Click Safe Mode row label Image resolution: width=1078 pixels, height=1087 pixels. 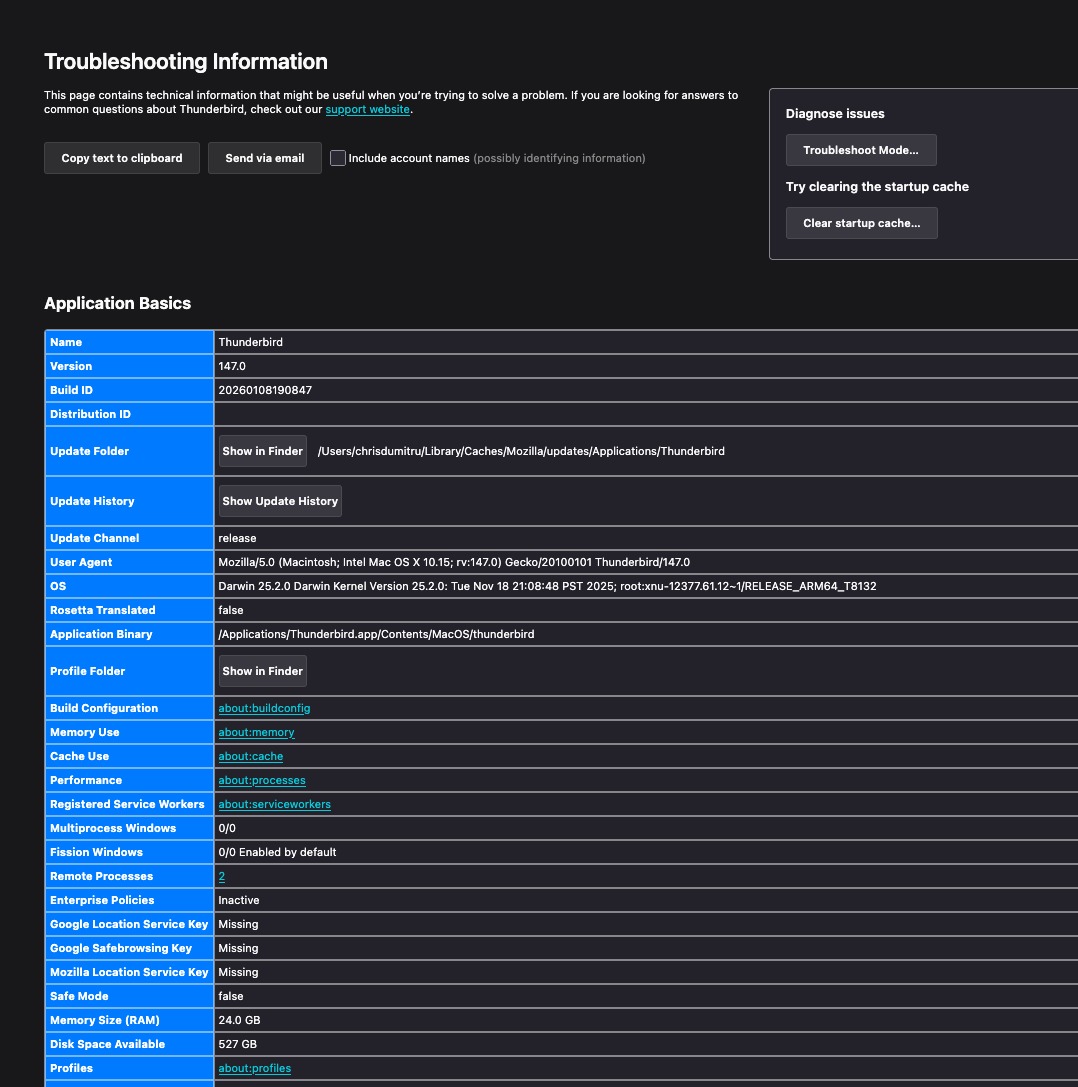click(x=79, y=996)
